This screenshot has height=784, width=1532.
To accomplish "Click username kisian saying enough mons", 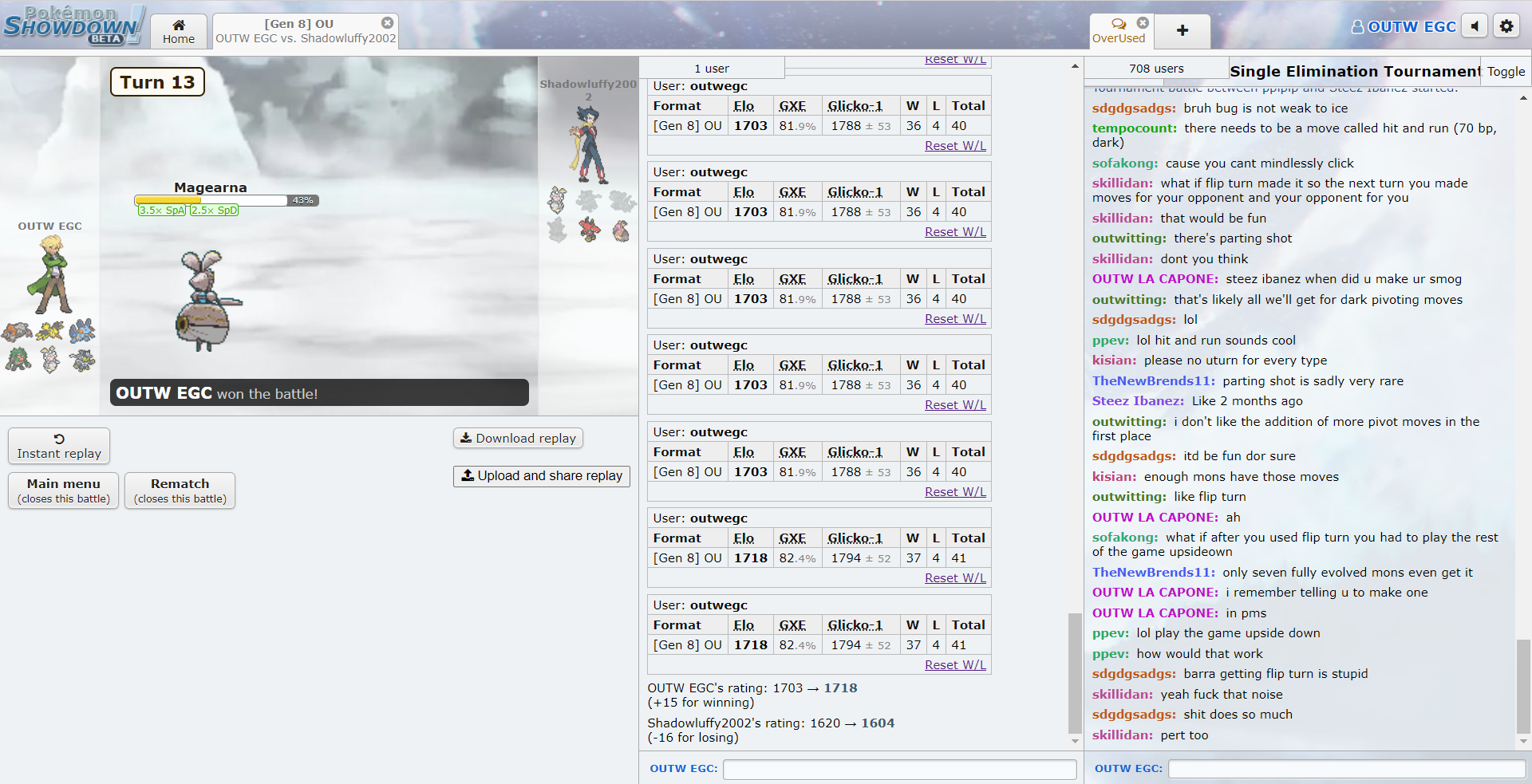I will click(x=1114, y=477).
